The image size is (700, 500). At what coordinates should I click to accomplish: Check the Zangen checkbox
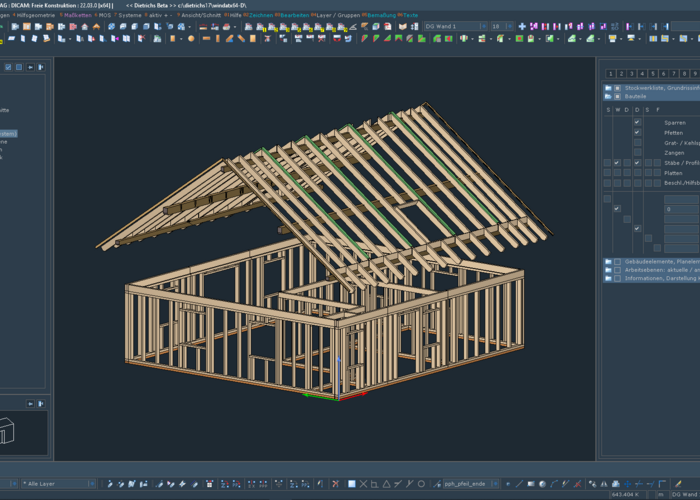pos(637,153)
